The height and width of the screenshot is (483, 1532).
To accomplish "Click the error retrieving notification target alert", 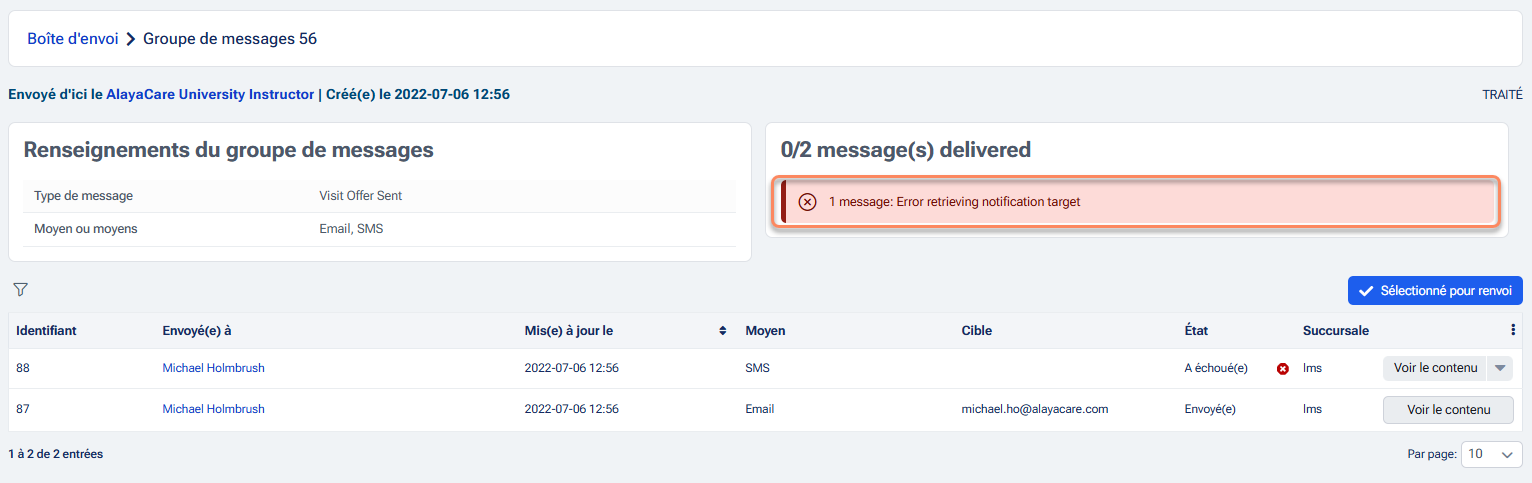I will tap(1138, 202).
